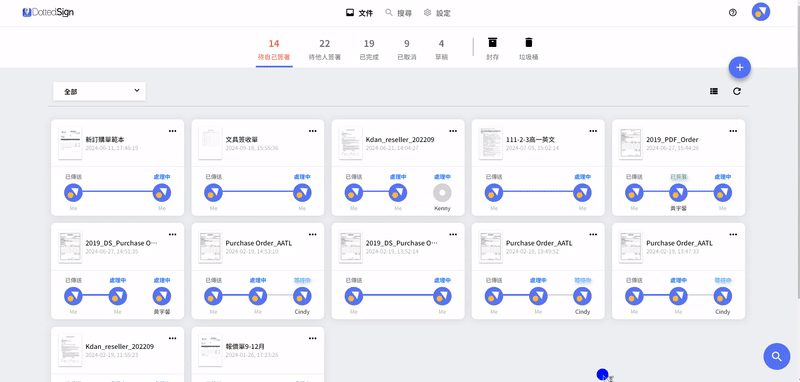Click the 新訂購單範本 title

[105, 139]
